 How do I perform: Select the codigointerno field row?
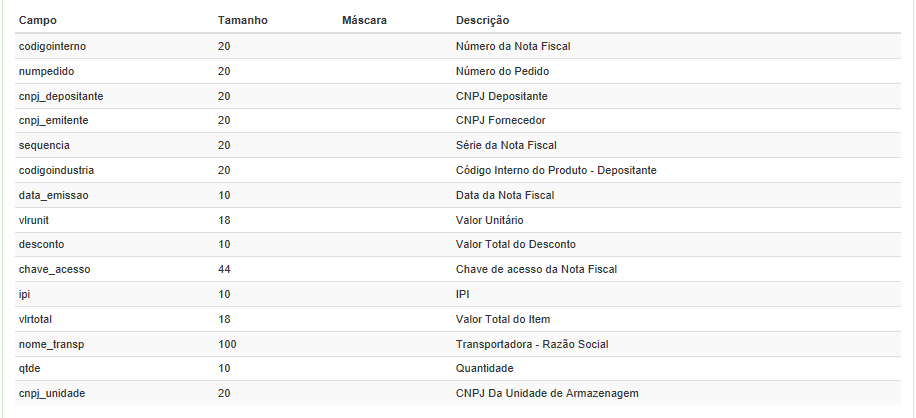click(x=55, y=46)
